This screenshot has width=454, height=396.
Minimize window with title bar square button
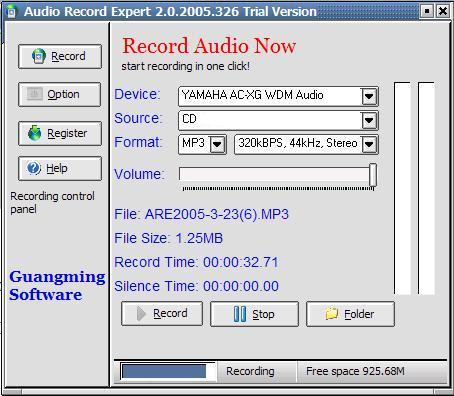point(427,11)
